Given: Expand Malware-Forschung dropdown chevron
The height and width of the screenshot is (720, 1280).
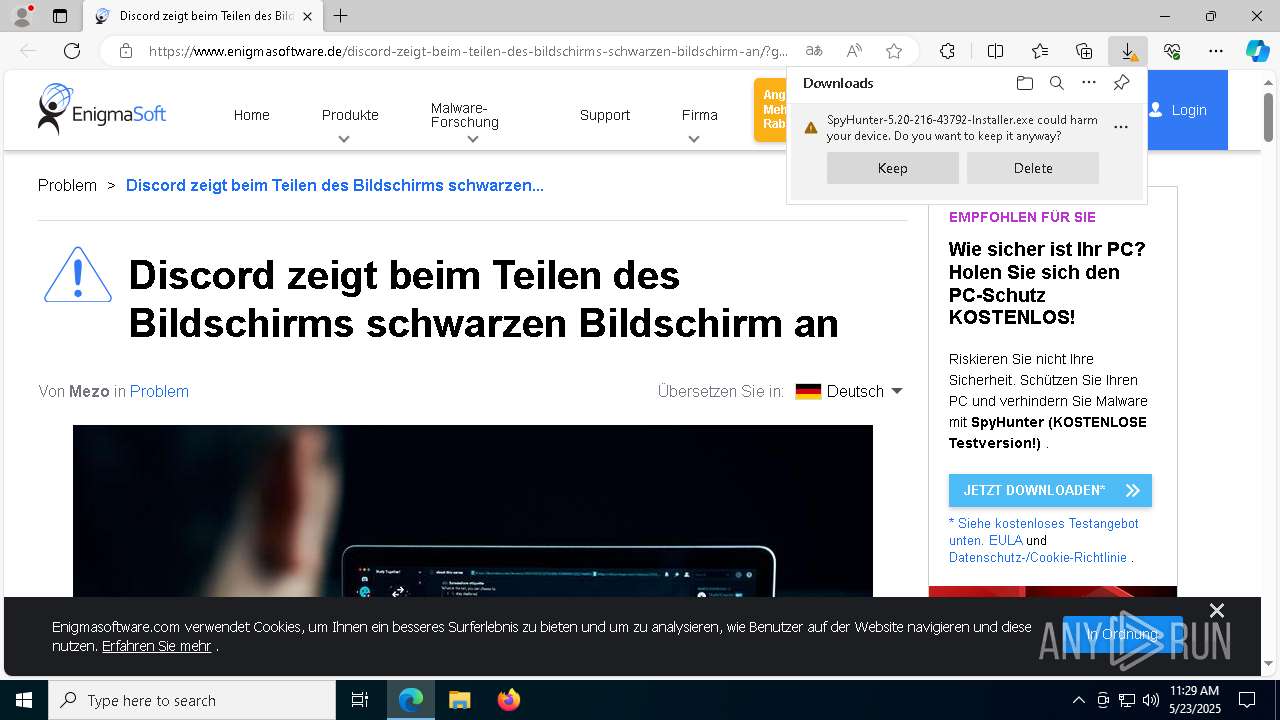Looking at the screenshot, I should click(473, 139).
